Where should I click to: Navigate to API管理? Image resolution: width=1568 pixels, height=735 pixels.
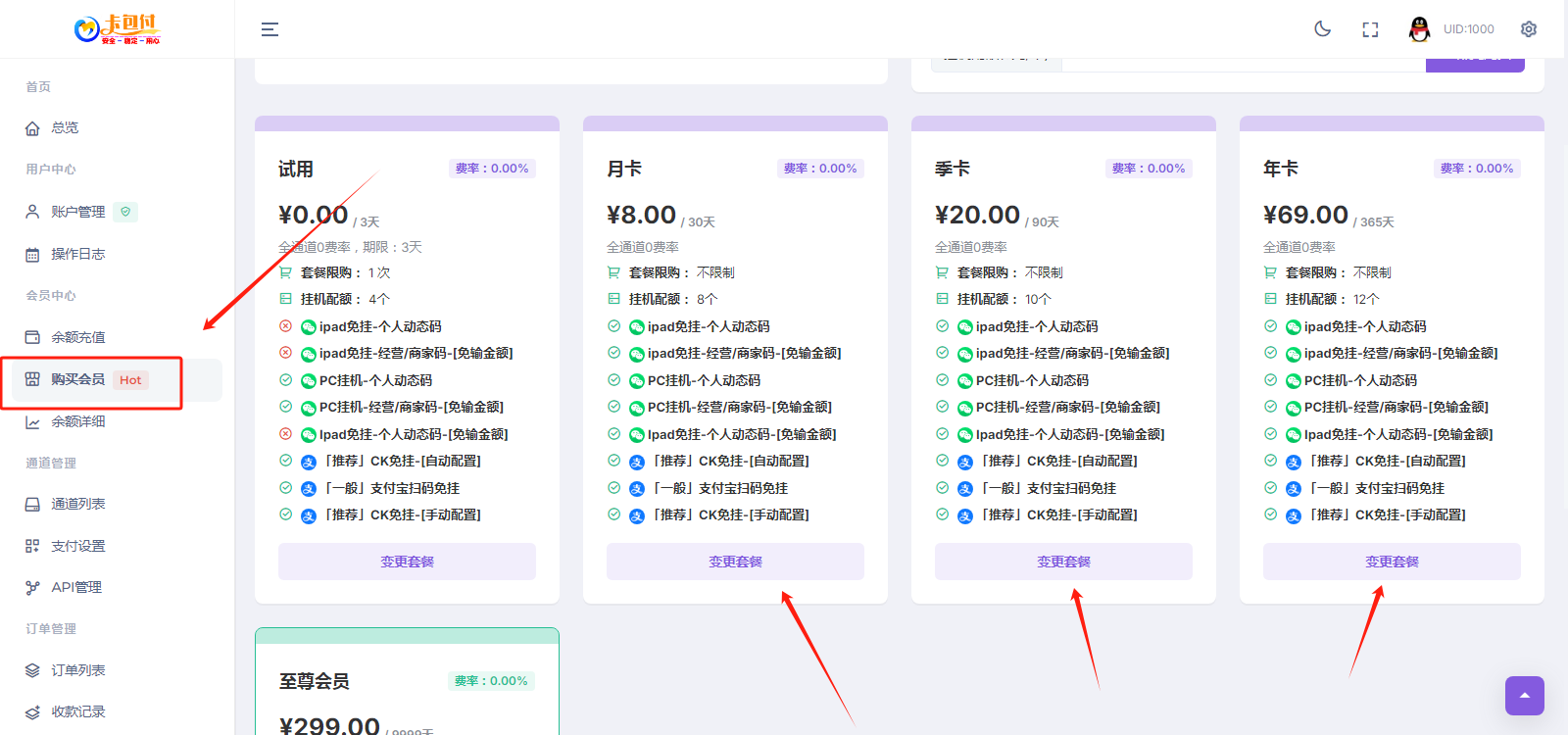75,587
